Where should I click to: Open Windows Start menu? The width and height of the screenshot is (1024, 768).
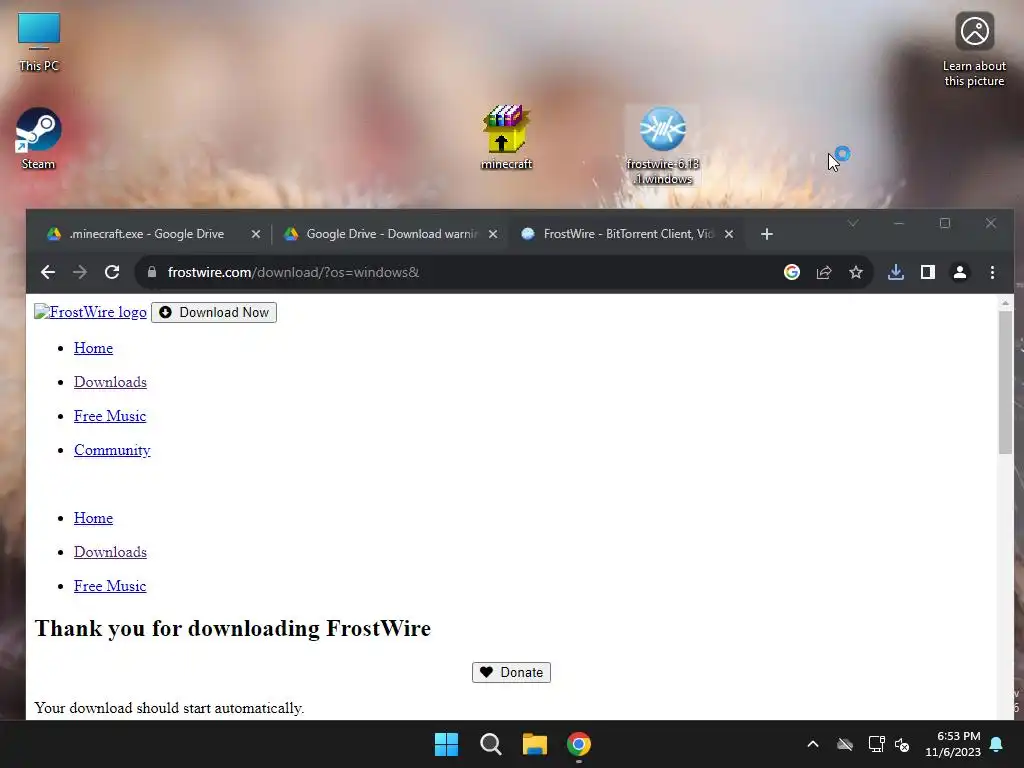[x=447, y=744]
